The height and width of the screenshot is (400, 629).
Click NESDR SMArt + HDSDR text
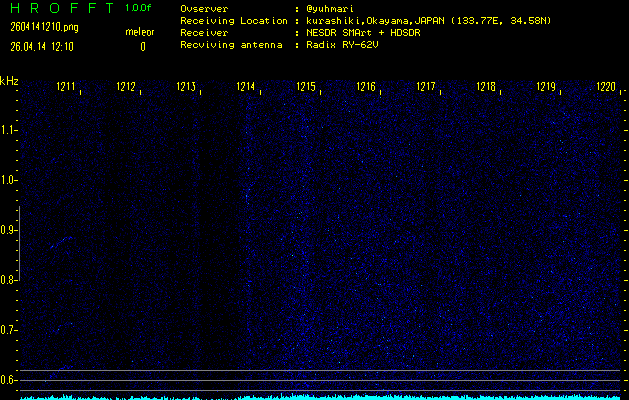tap(363, 33)
